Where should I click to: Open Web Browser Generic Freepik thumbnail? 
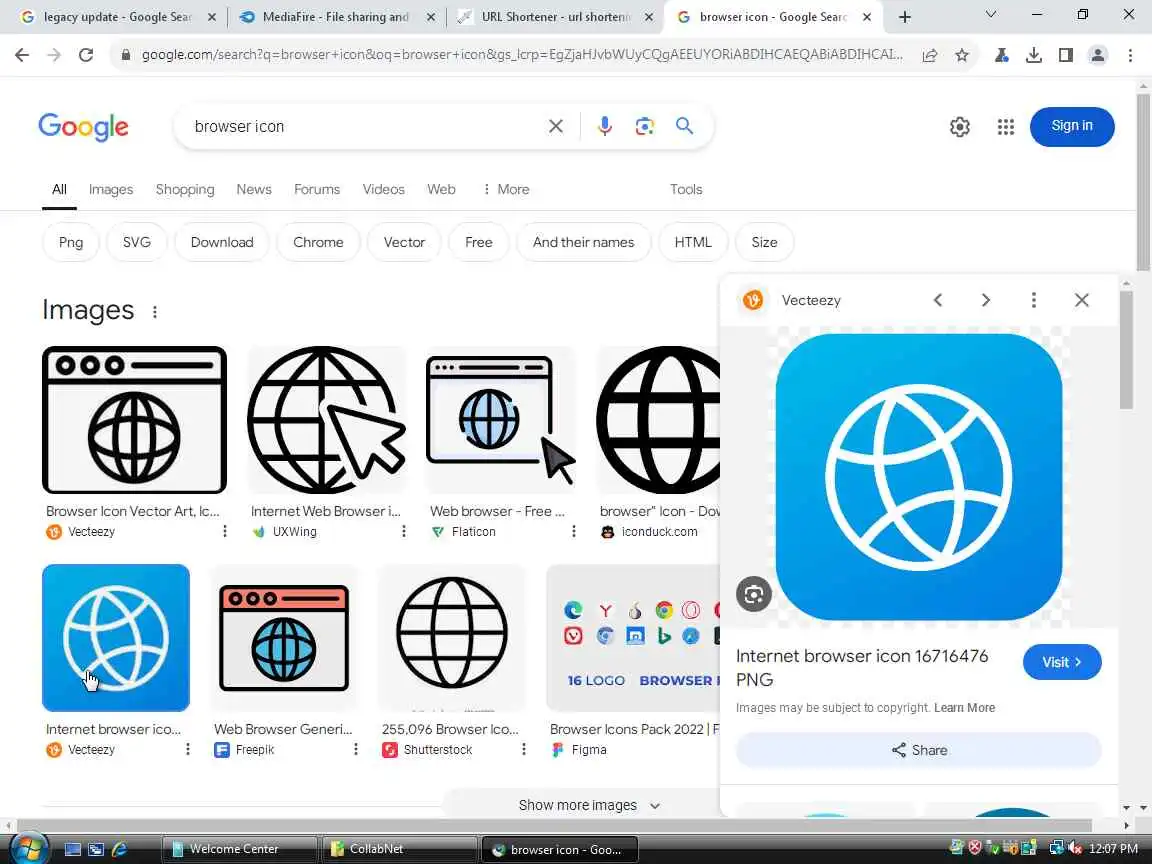click(x=284, y=638)
